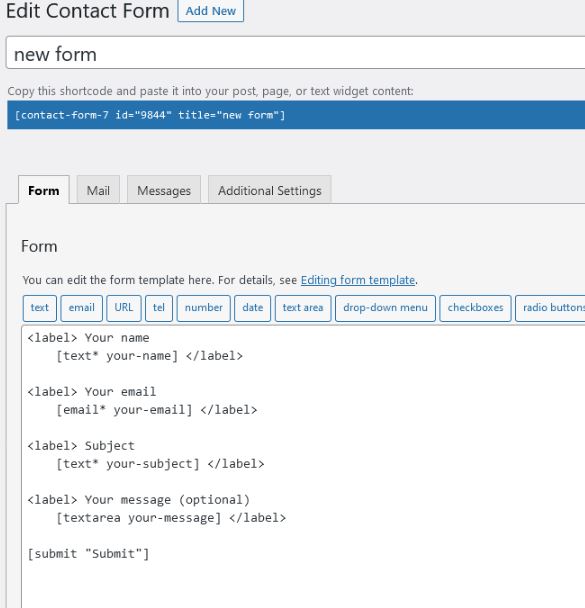Click the Add New button

click(x=211, y=11)
